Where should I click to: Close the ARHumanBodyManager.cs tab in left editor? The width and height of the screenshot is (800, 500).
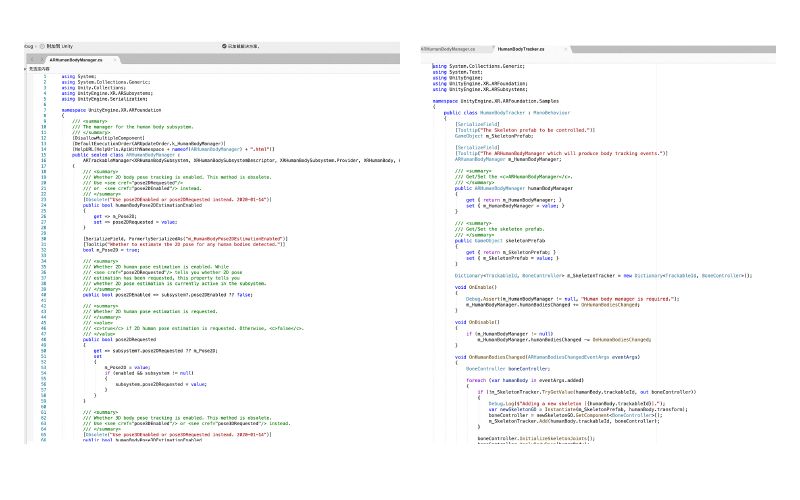[115, 60]
